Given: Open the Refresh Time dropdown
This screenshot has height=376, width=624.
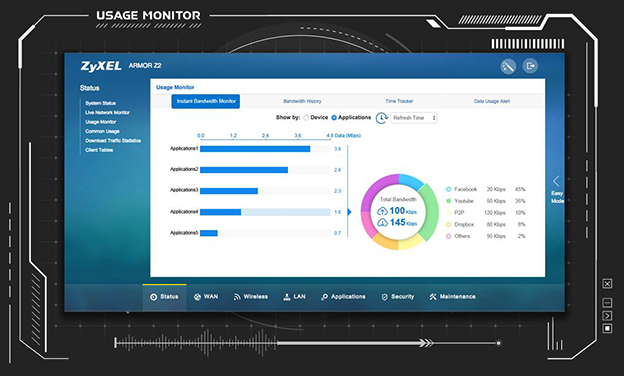Looking at the screenshot, I should [413, 118].
